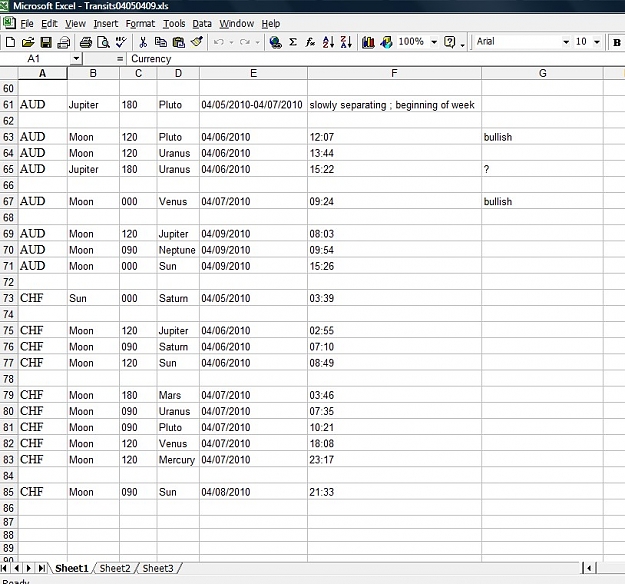
Task: Activate the Format Painter brush
Action: point(197,42)
